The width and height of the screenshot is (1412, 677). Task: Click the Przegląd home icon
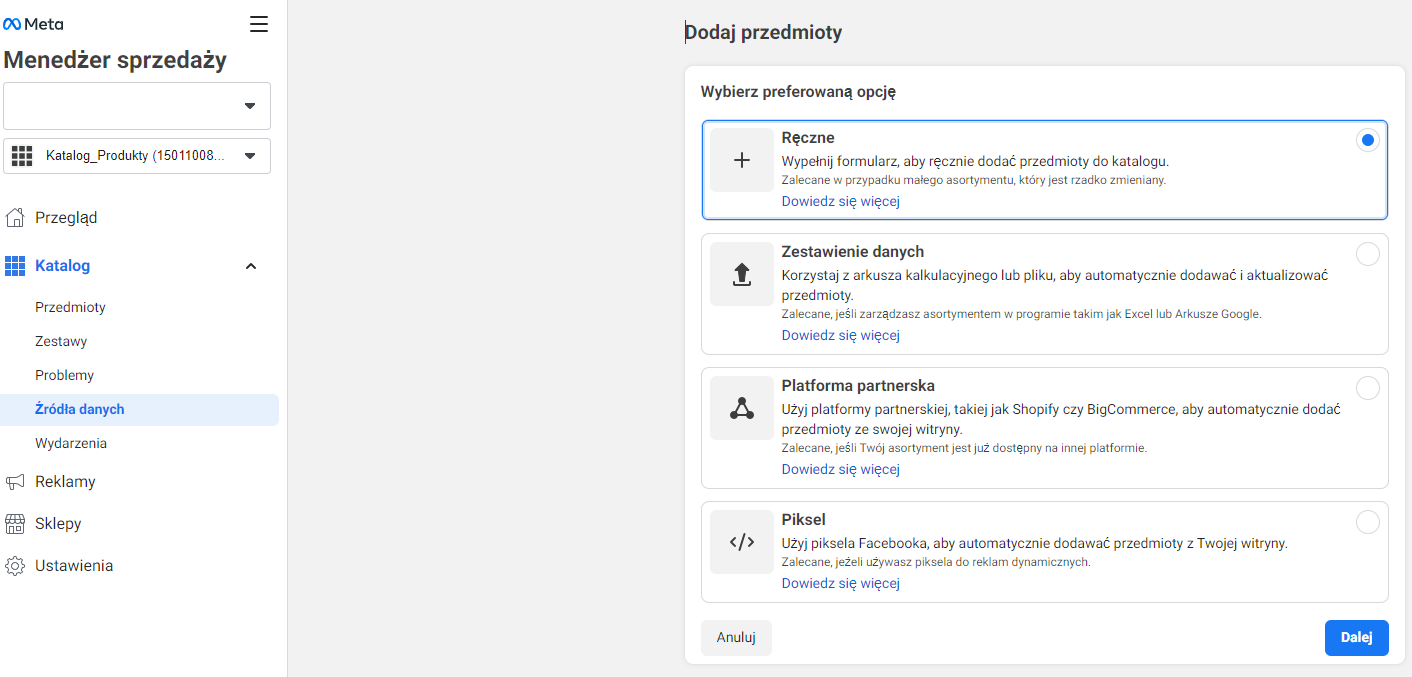coord(15,218)
